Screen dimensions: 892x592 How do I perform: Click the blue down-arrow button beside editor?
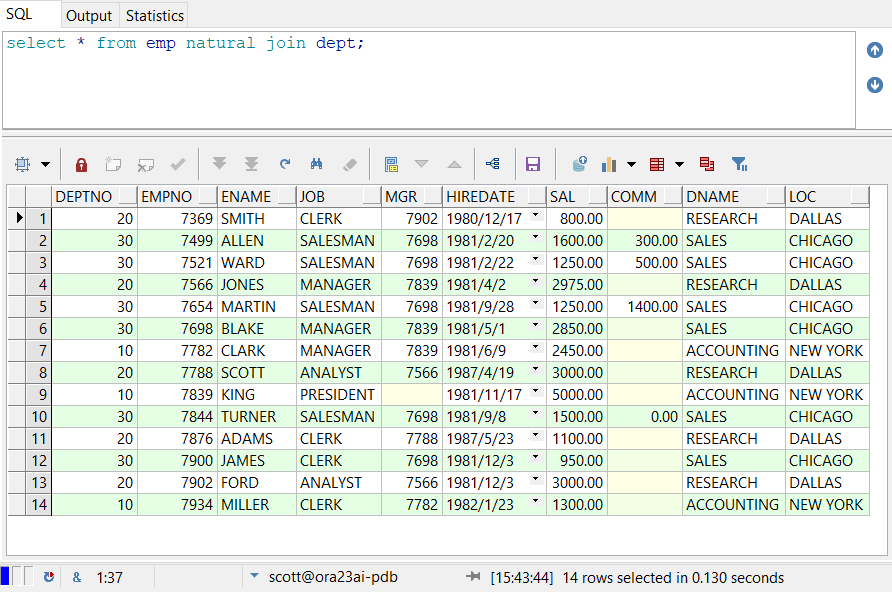coord(875,85)
